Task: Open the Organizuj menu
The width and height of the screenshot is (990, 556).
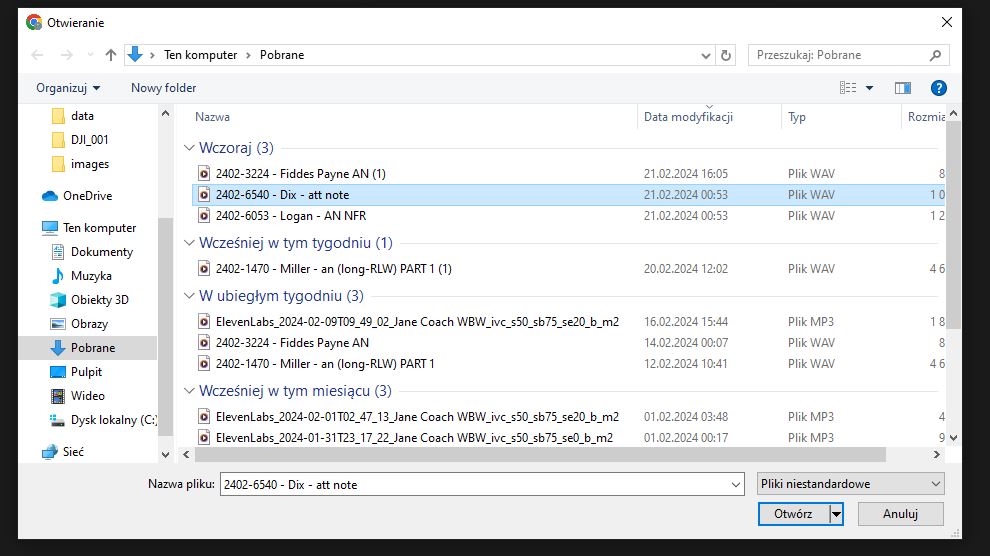Action: [x=68, y=88]
